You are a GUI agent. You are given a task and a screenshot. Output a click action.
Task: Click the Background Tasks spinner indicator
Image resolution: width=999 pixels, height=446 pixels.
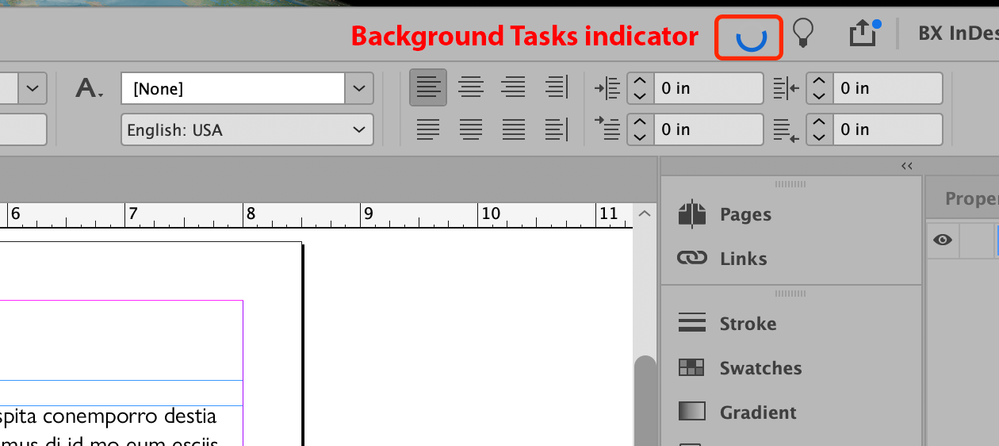pos(749,38)
